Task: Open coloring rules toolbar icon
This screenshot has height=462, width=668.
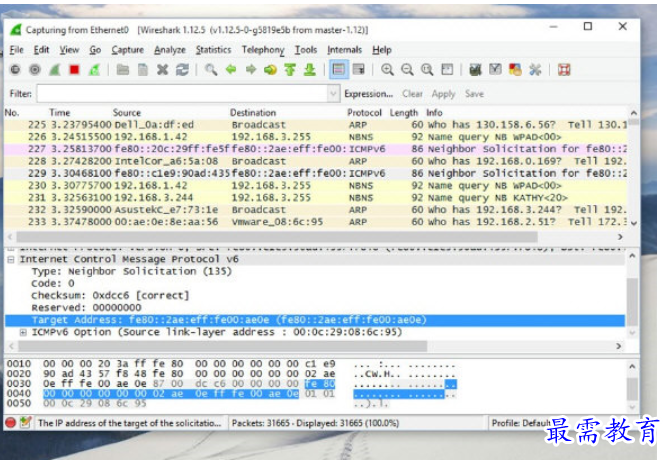Action: [x=515, y=69]
